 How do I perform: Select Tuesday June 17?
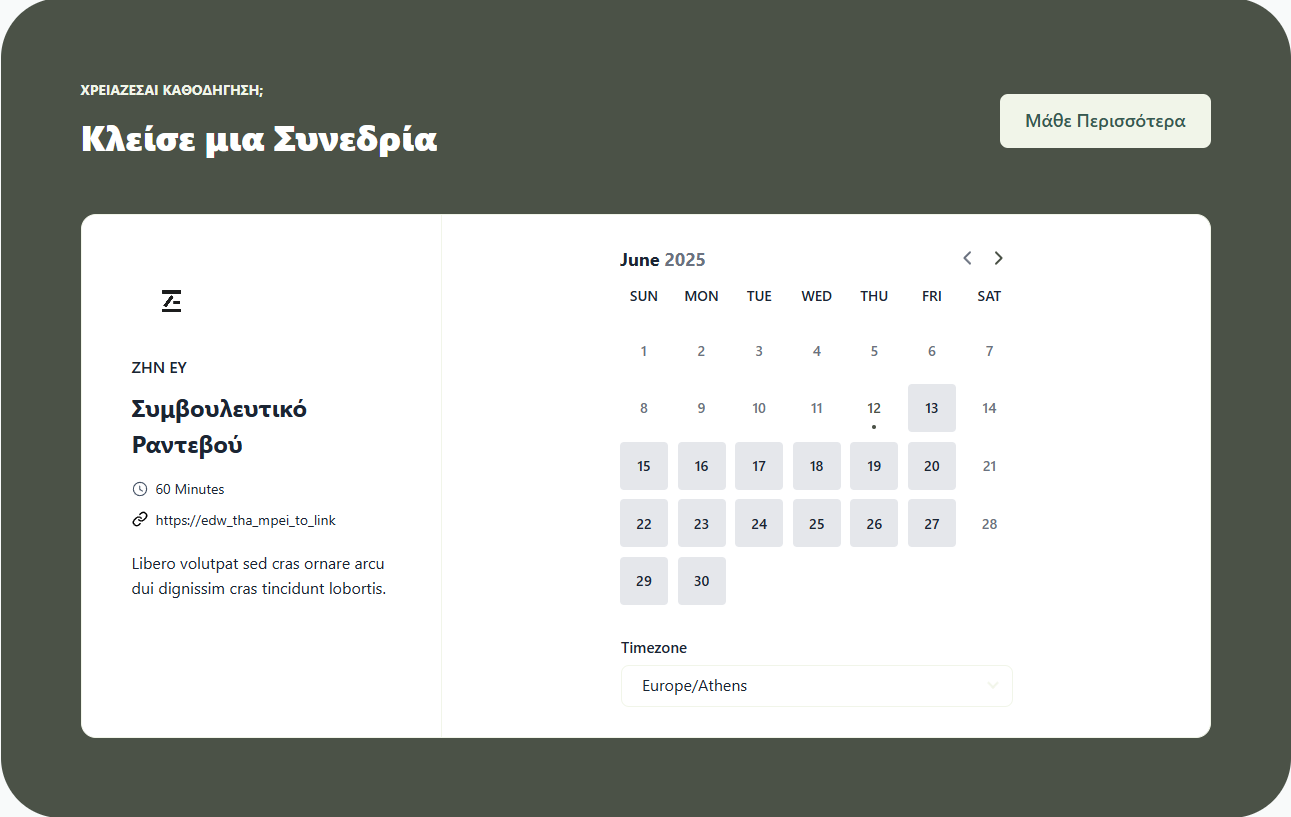pos(759,466)
